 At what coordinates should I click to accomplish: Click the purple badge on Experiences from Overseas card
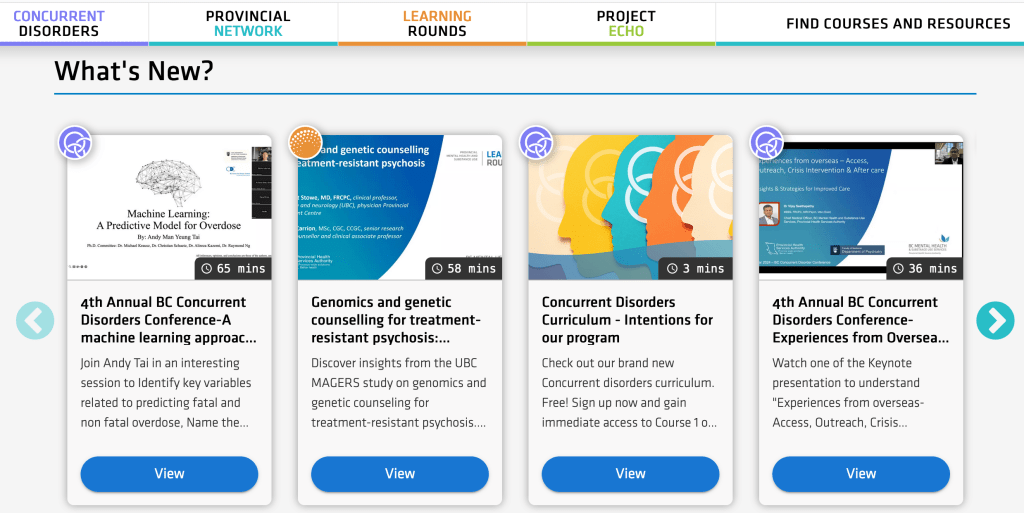[767, 143]
